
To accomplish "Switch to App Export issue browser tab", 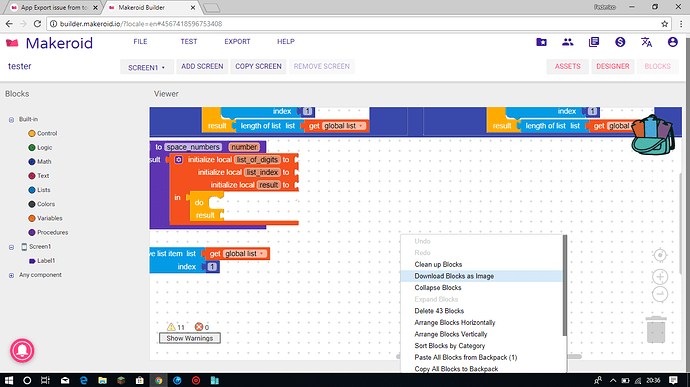I will [x=54, y=7].
